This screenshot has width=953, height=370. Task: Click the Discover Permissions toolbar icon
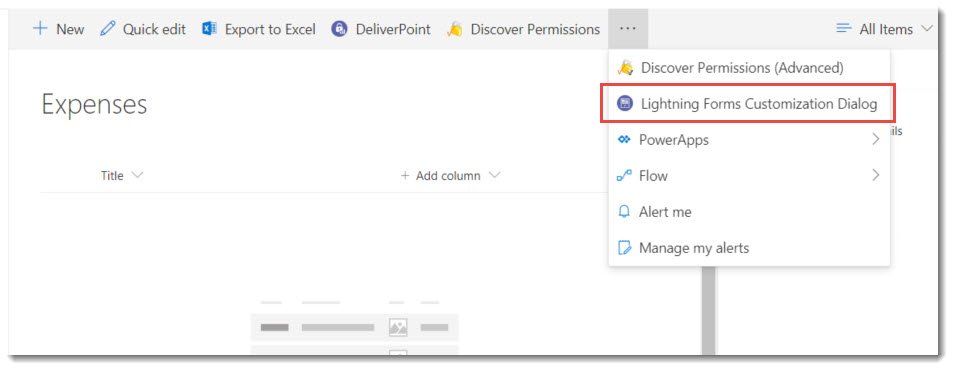(454, 29)
